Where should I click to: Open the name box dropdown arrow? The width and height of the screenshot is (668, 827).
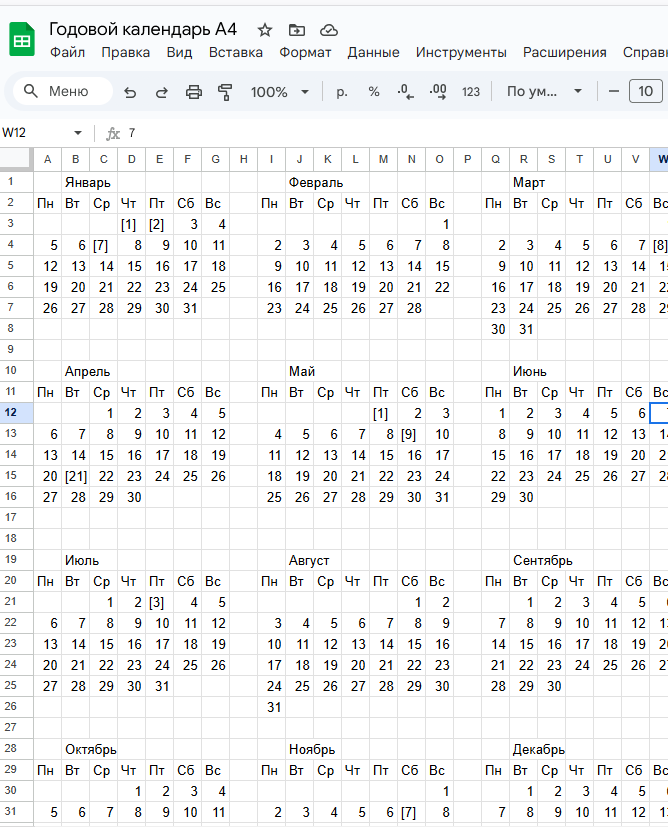[x=78, y=133]
